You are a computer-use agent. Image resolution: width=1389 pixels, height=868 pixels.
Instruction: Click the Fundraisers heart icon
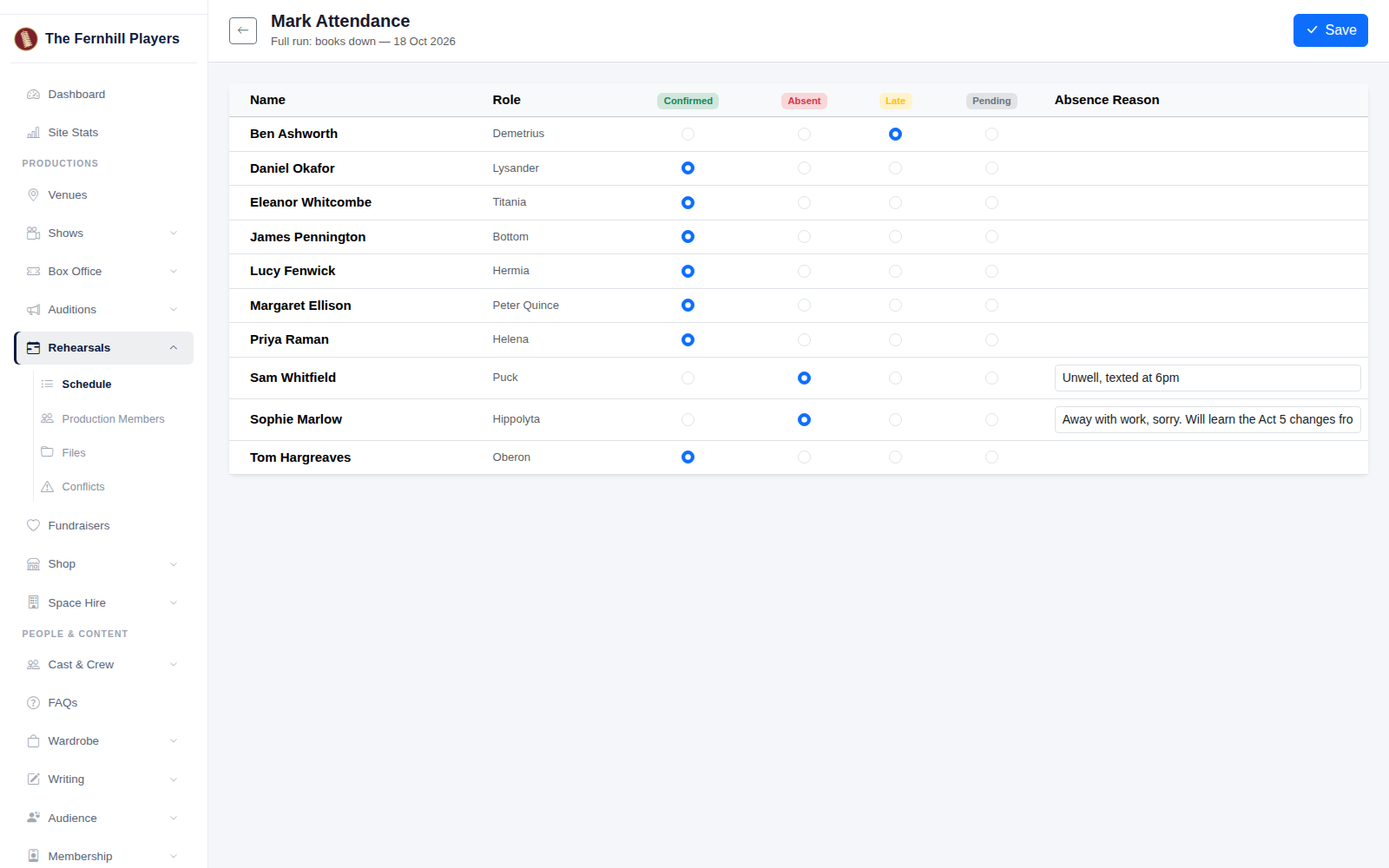34,526
